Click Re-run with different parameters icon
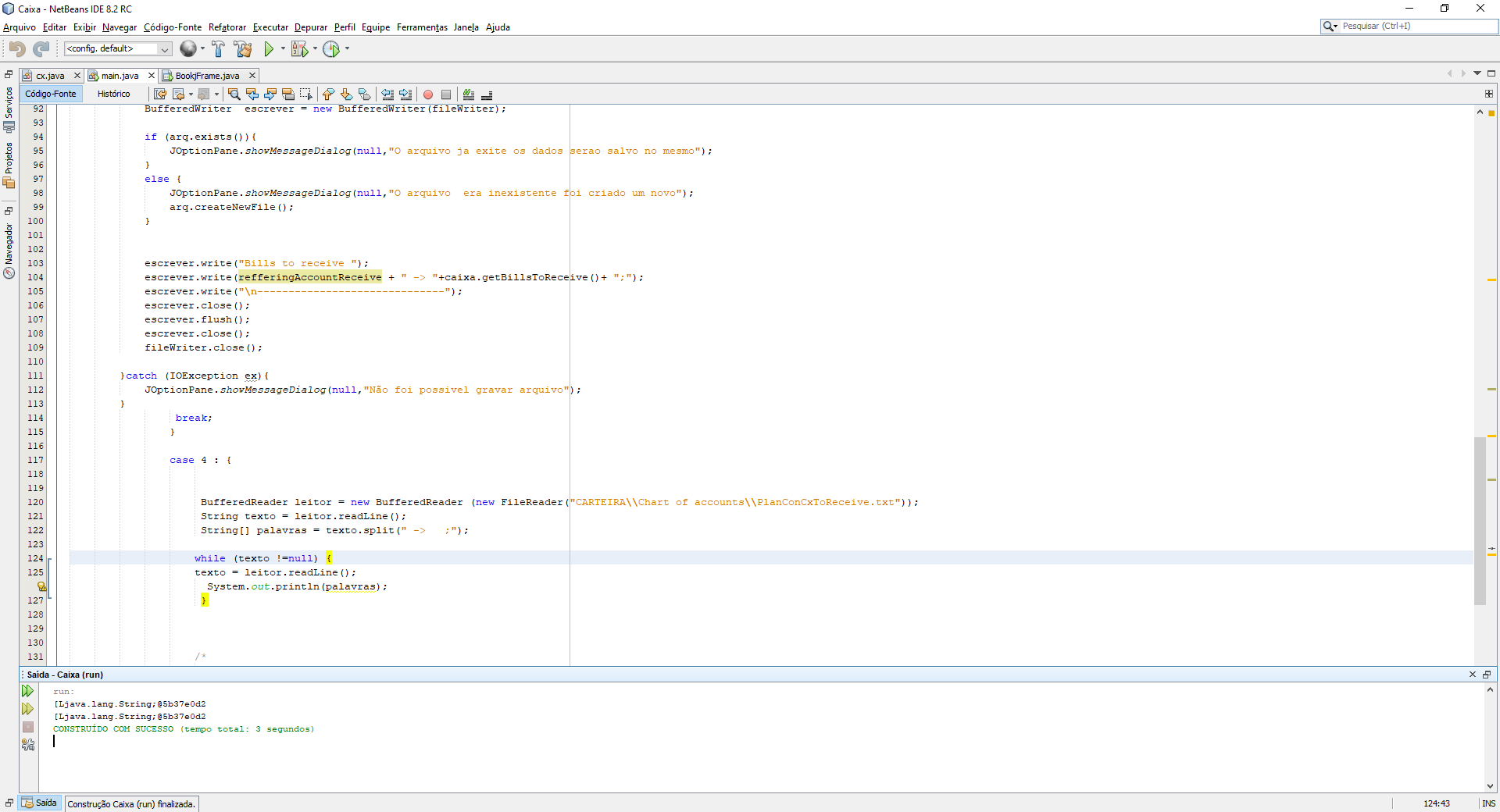Screen dimensions: 1500x812 coord(28,709)
